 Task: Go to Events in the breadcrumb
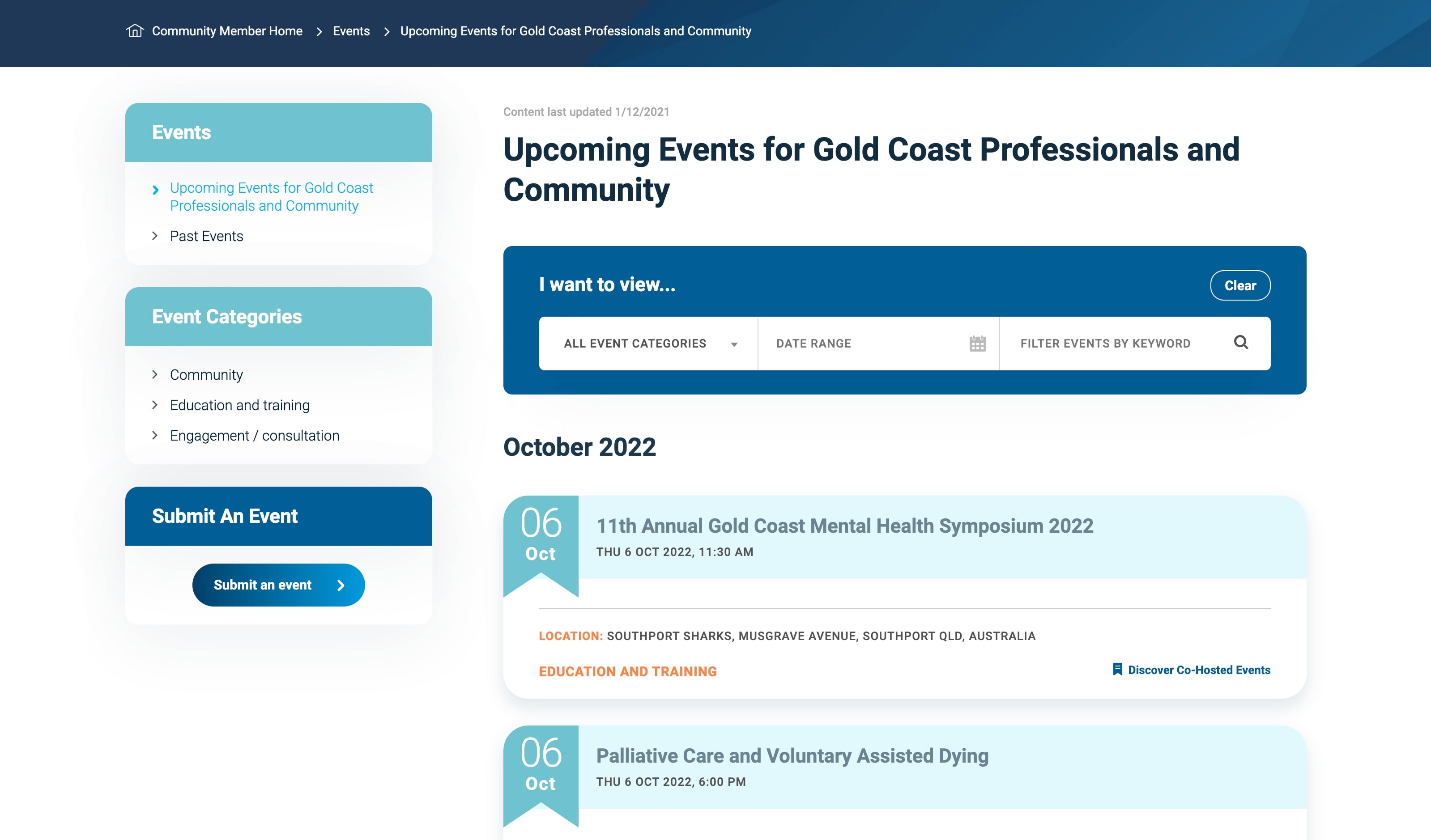click(x=351, y=31)
